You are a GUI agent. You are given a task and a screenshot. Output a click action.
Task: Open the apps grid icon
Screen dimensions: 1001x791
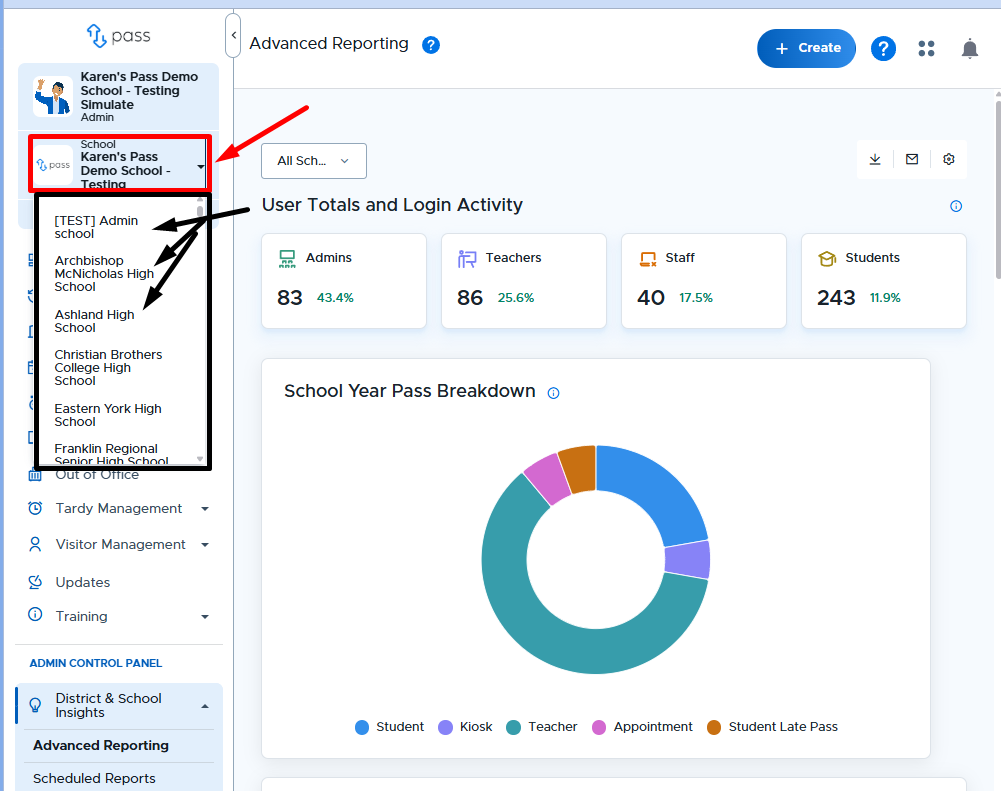point(926,49)
